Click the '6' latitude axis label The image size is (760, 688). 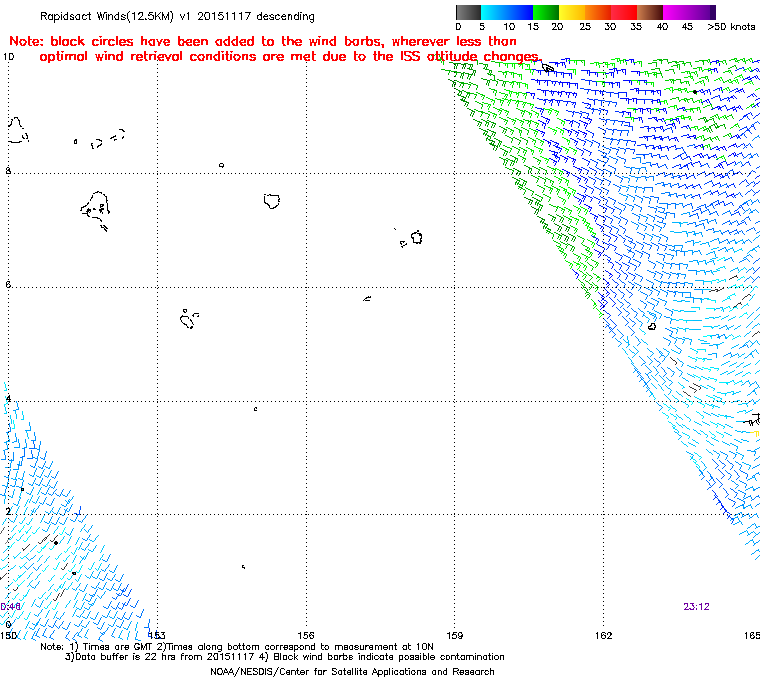pos(8,285)
